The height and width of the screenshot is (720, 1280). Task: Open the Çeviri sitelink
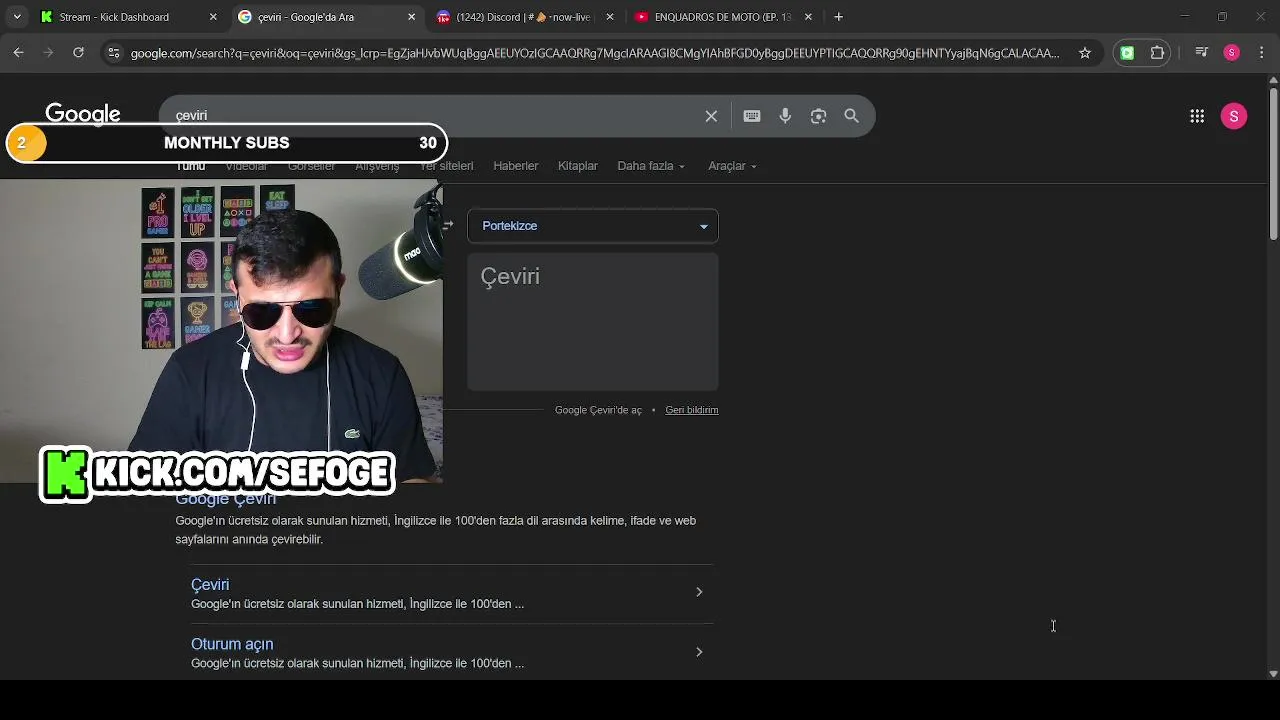pyautogui.click(x=210, y=585)
